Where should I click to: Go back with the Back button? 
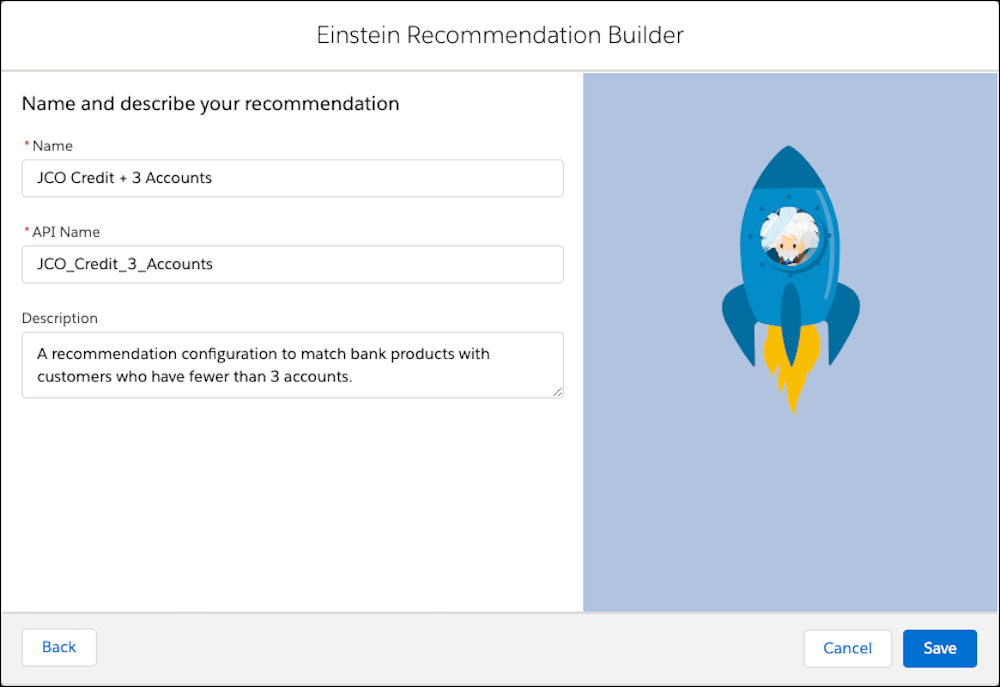[59, 647]
